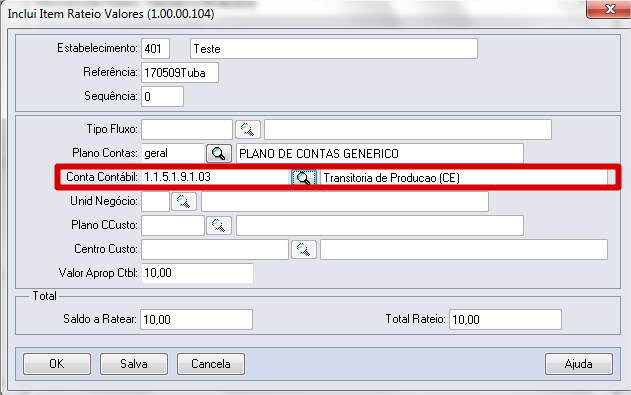Click the PLANO DE CONTAS GENERICO description field
Screen dimensions: 631x395
[379, 153]
